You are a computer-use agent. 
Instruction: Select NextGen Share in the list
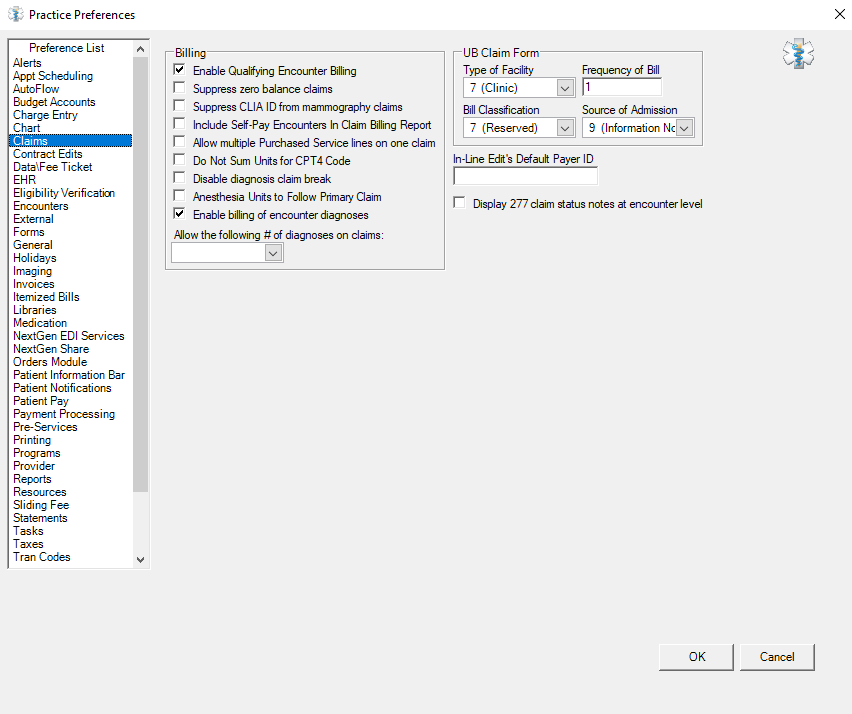pos(51,349)
